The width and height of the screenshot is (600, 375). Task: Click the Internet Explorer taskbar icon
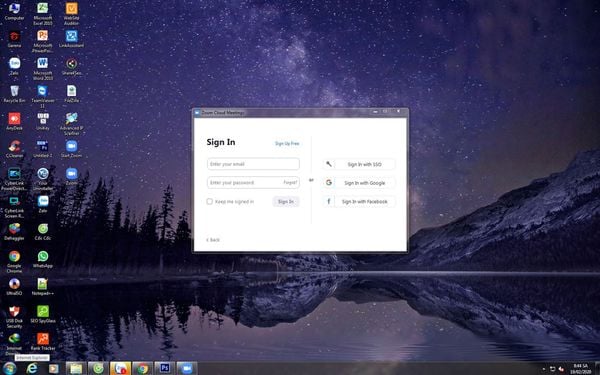click(32, 368)
